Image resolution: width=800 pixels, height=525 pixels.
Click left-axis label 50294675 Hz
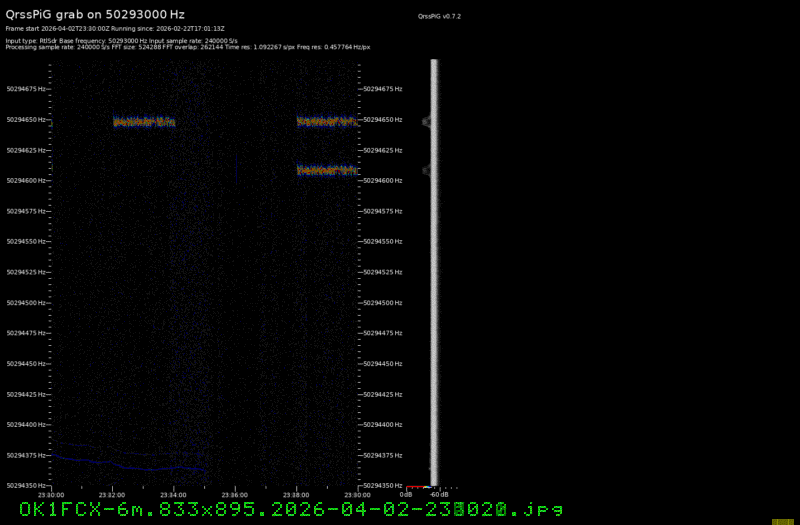click(x=26, y=89)
